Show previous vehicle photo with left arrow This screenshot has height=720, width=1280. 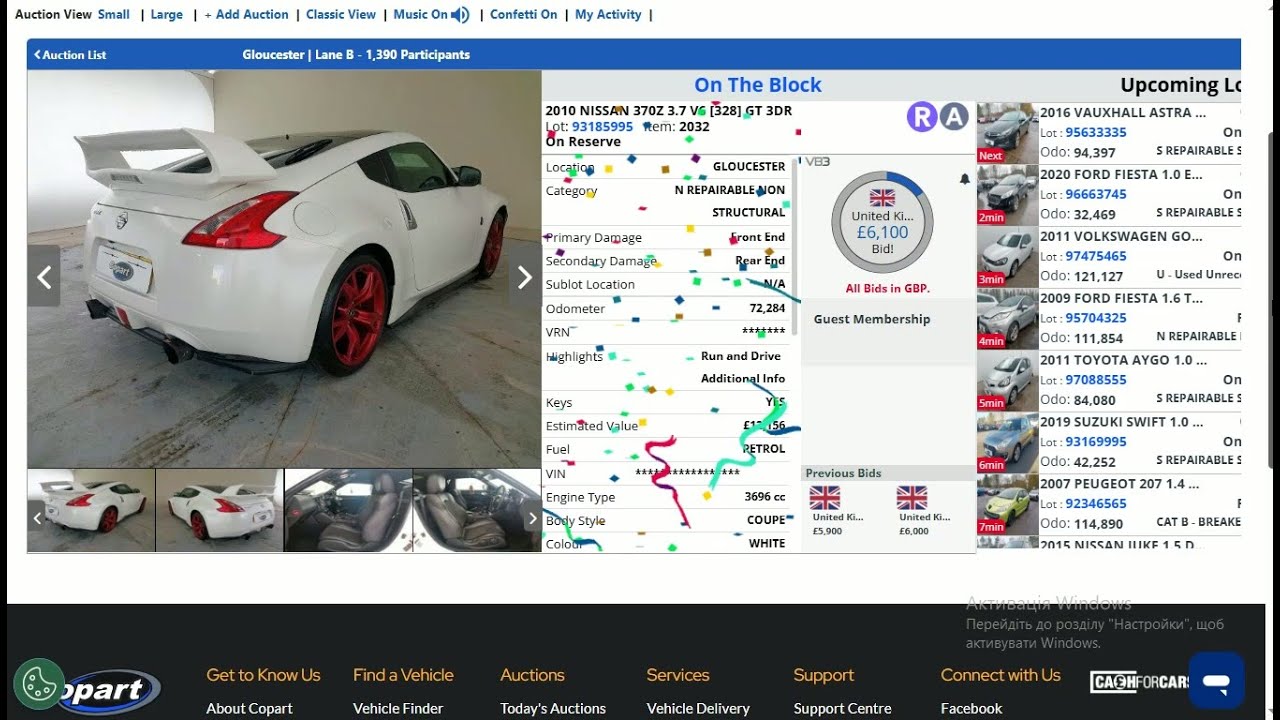coord(44,277)
